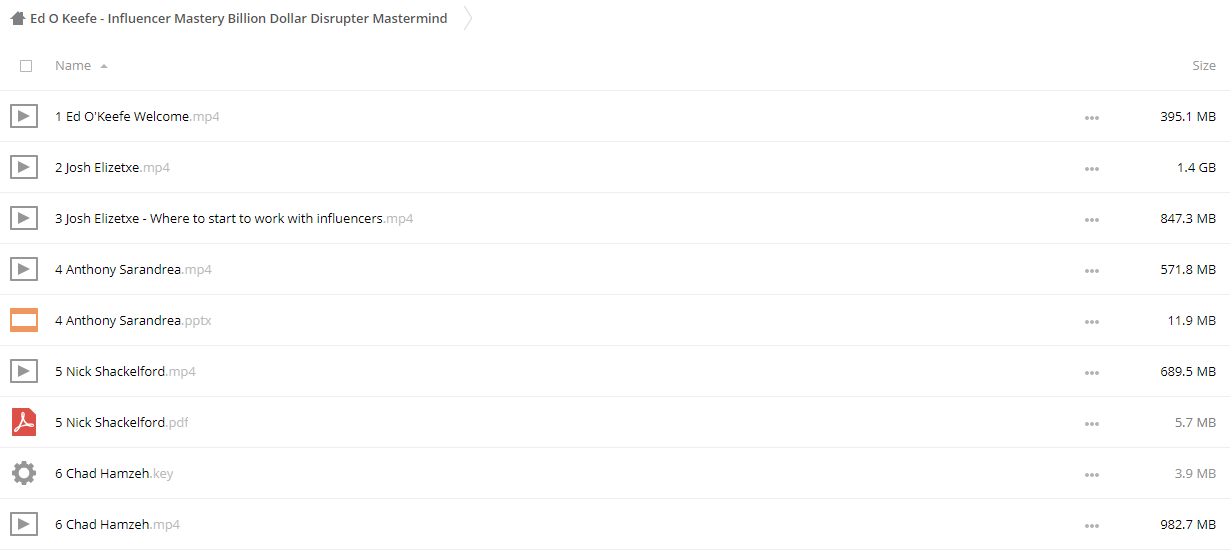The image size is (1230, 554).
Task: Click video icon for 2 Josh Elizetxe.mp4
Action: click(x=24, y=167)
